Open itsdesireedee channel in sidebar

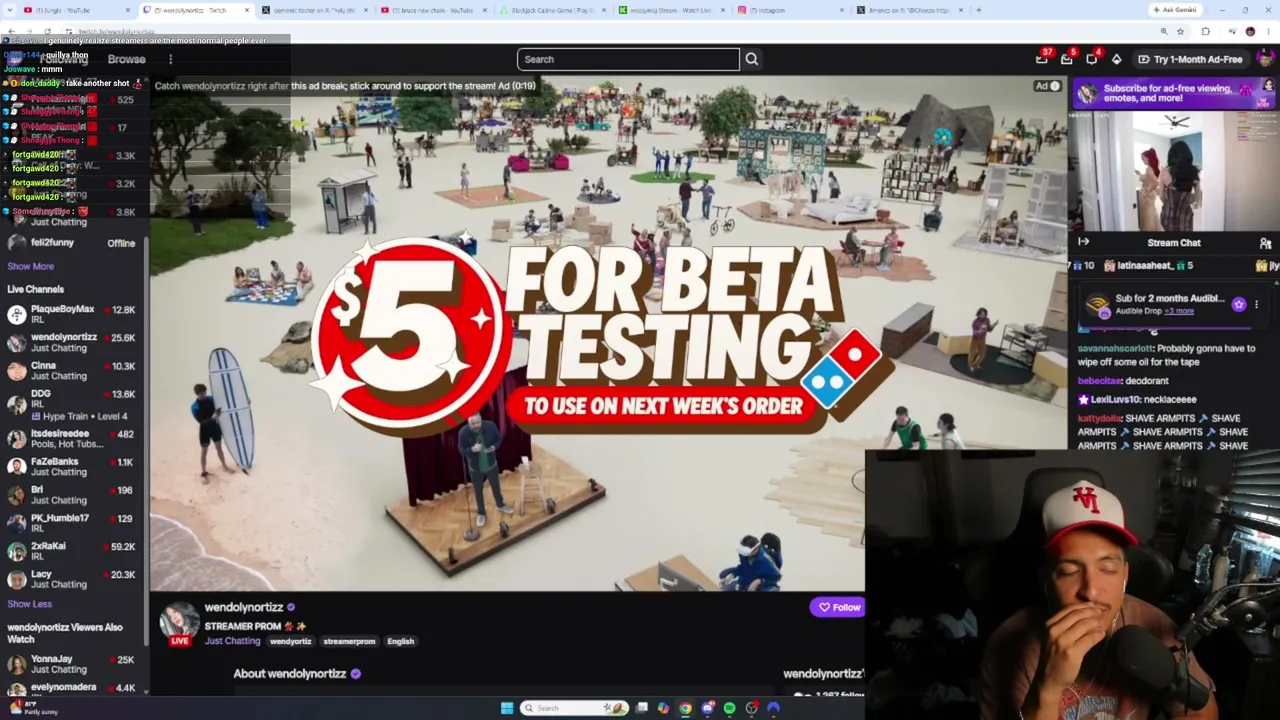click(74, 439)
